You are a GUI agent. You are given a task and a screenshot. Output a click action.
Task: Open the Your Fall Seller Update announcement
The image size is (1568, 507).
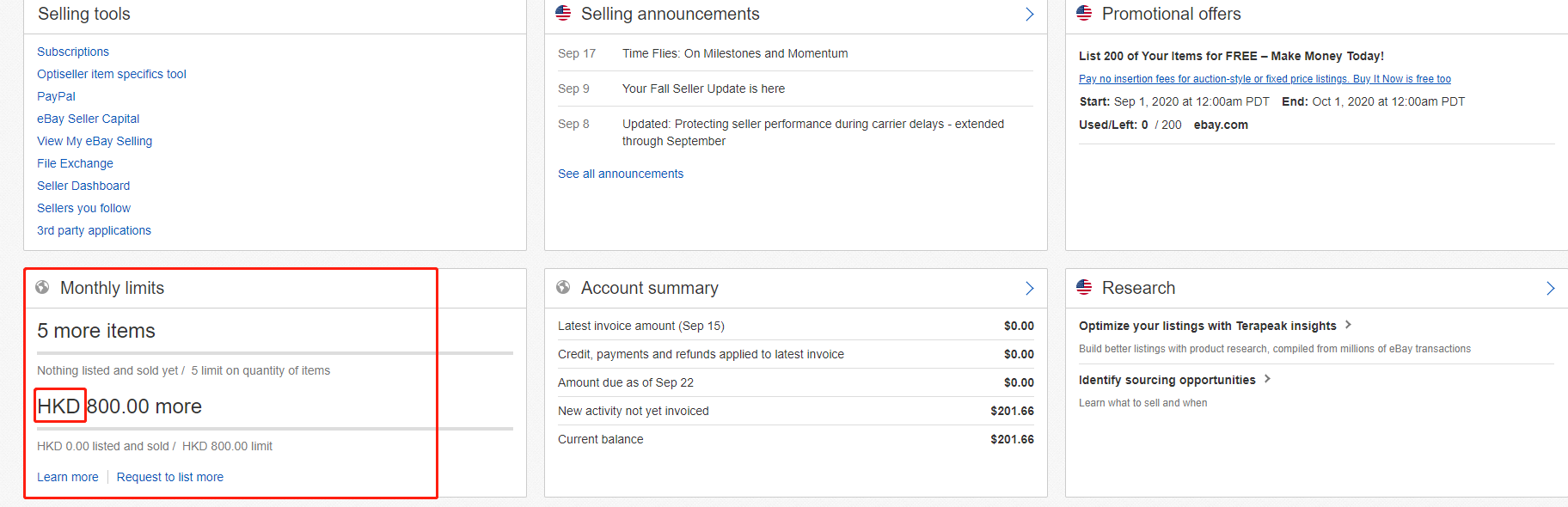coord(703,89)
